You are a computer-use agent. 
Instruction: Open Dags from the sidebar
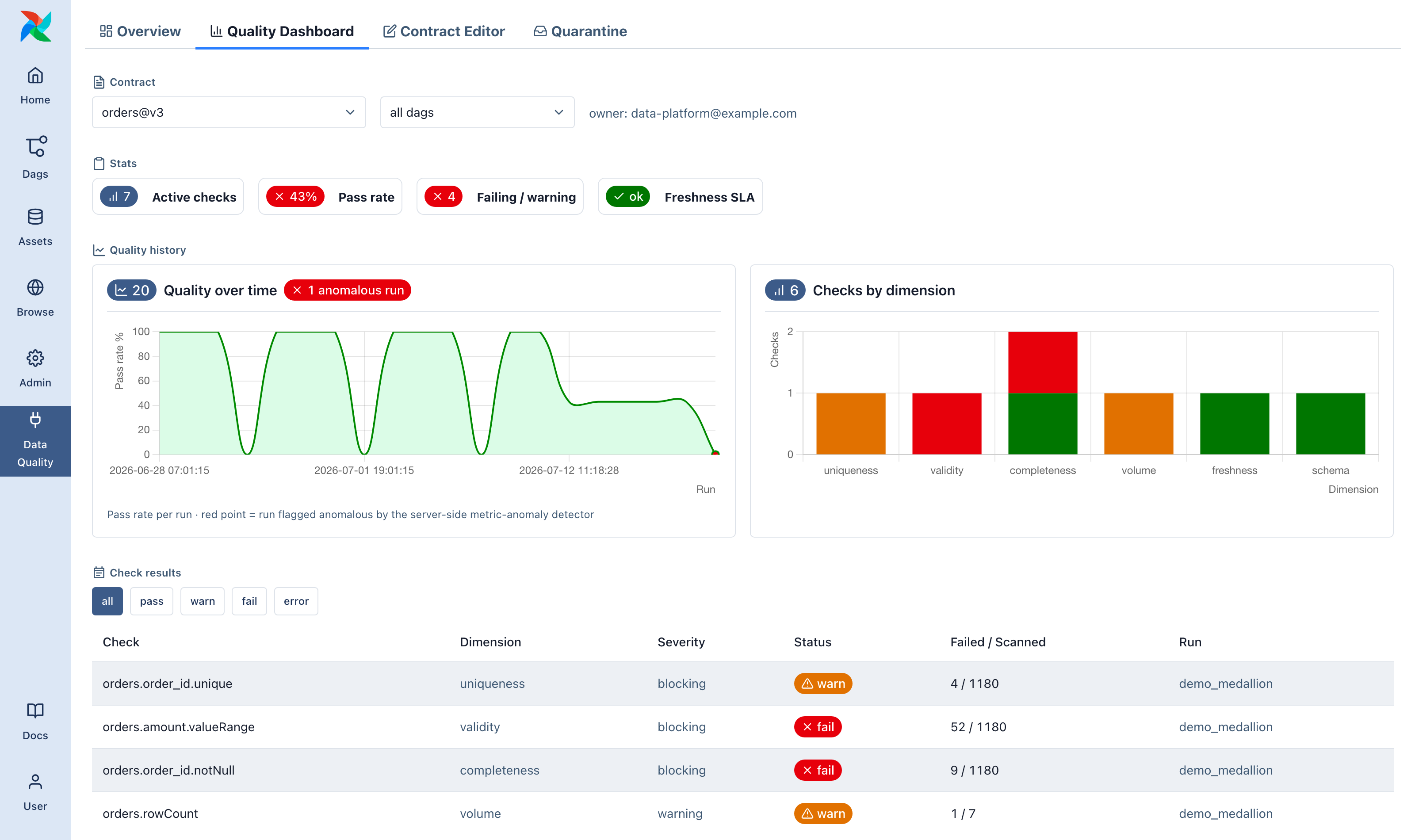point(35,157)
